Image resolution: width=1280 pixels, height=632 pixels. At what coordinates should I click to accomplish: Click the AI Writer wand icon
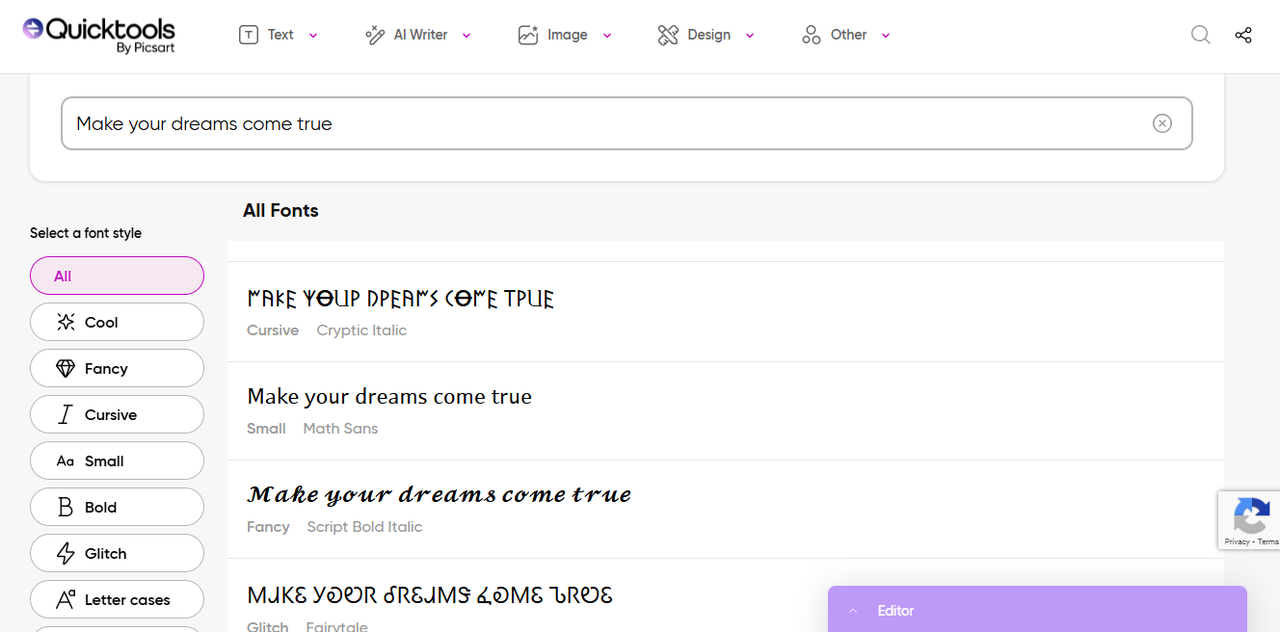[x=375, y=35]
